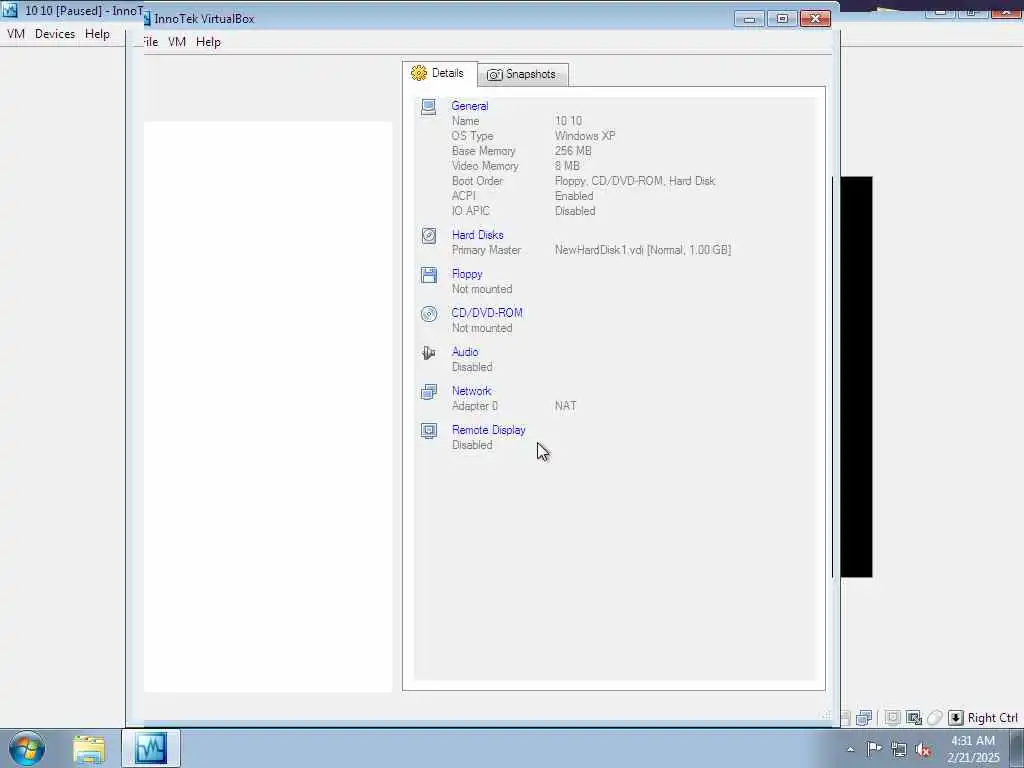1024x768 pixels.
Task: Click the ACPI value 'Enabled'
Action: click(x=574, y=196)
